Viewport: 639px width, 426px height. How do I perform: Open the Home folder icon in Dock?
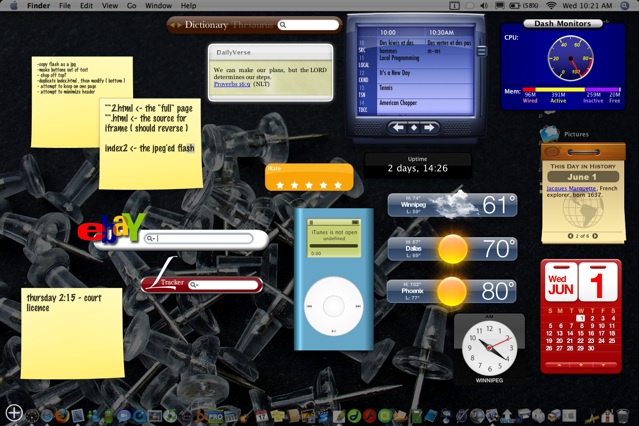(607, 416)
